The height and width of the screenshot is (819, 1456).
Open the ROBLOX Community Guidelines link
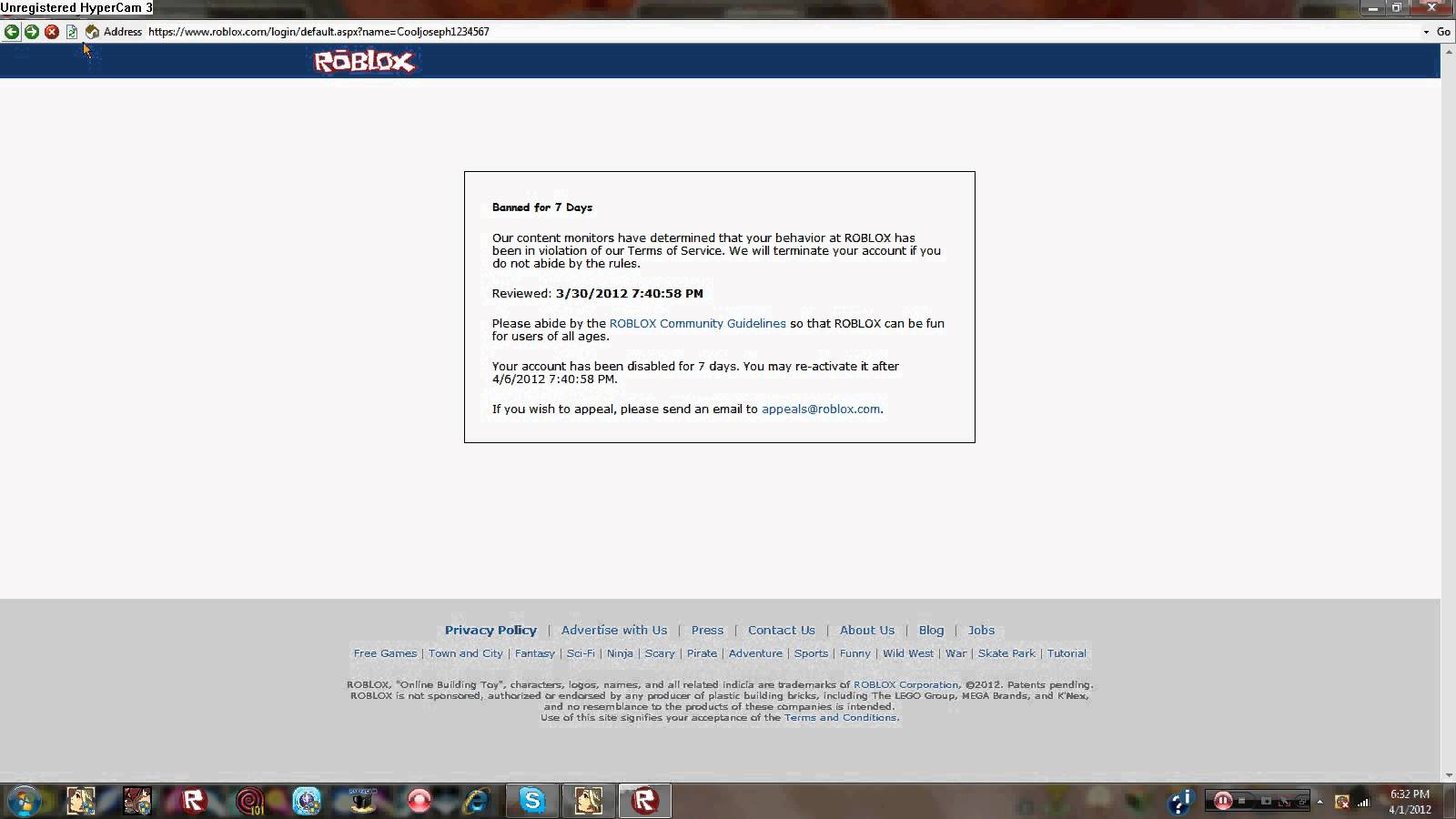pos(697,323)
